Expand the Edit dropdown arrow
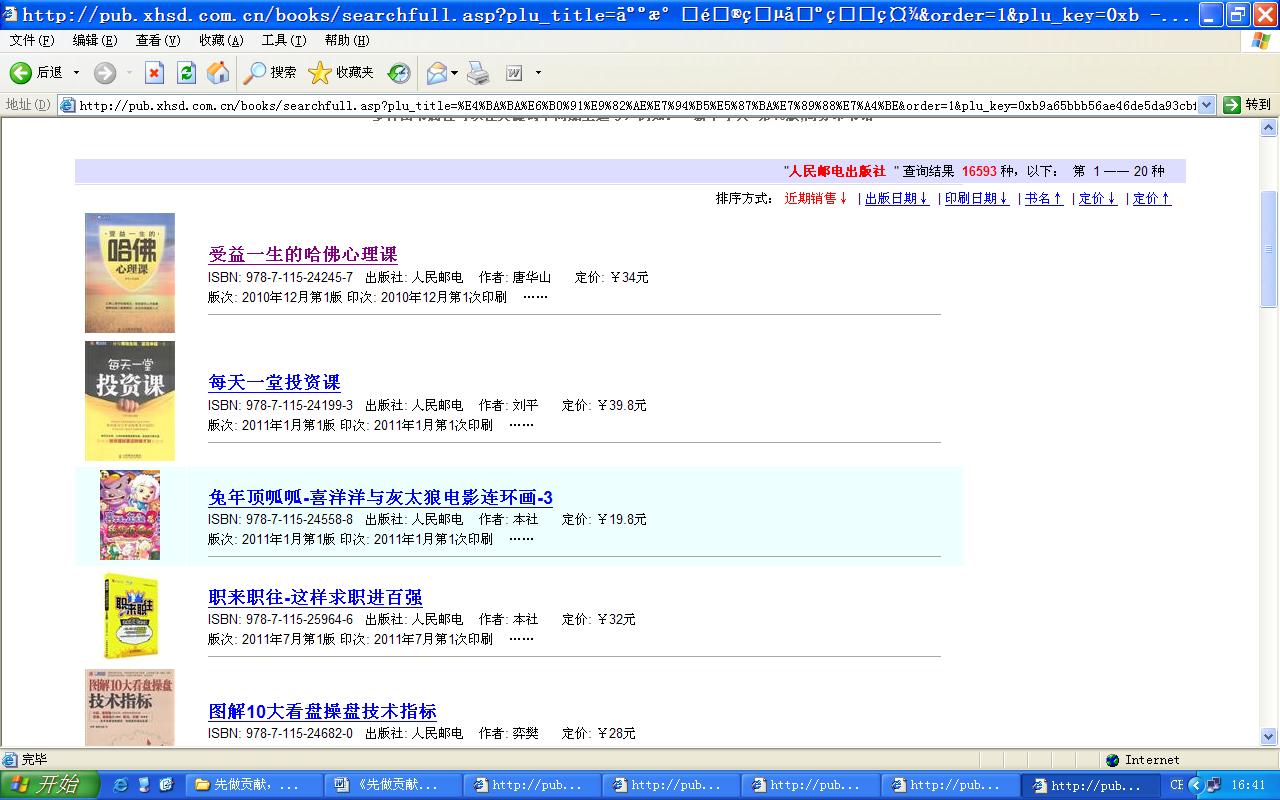This screenshot has height=800, width=1280. (x=538, y=73)
